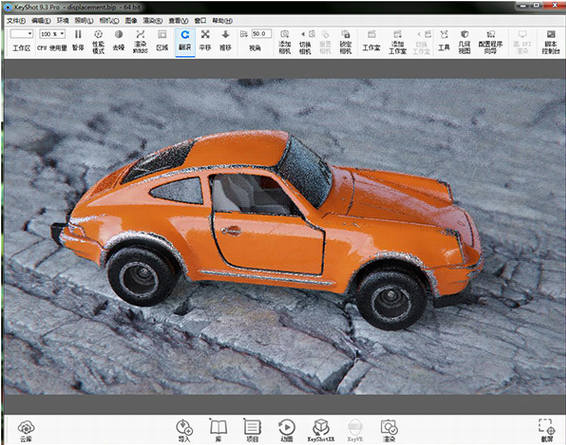The height and width of the screenshot is (445, 566).
Task: Open the 图像 (Image) menu
Action: (131, 21)
